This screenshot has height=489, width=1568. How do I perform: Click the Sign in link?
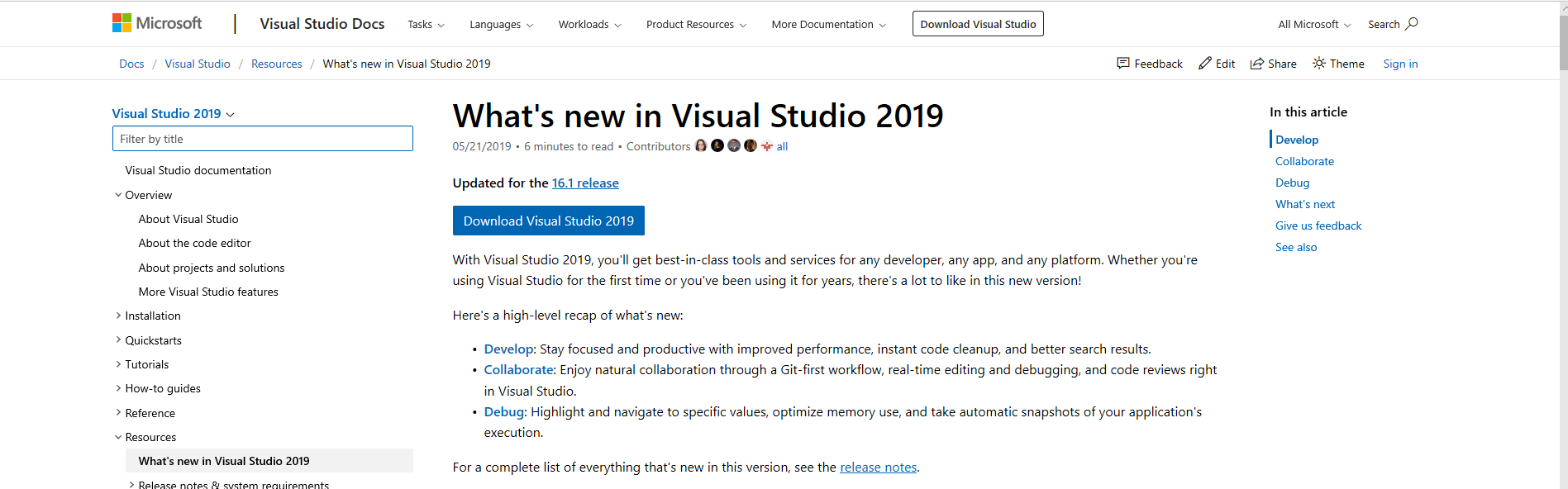(x=1400, y=64)
